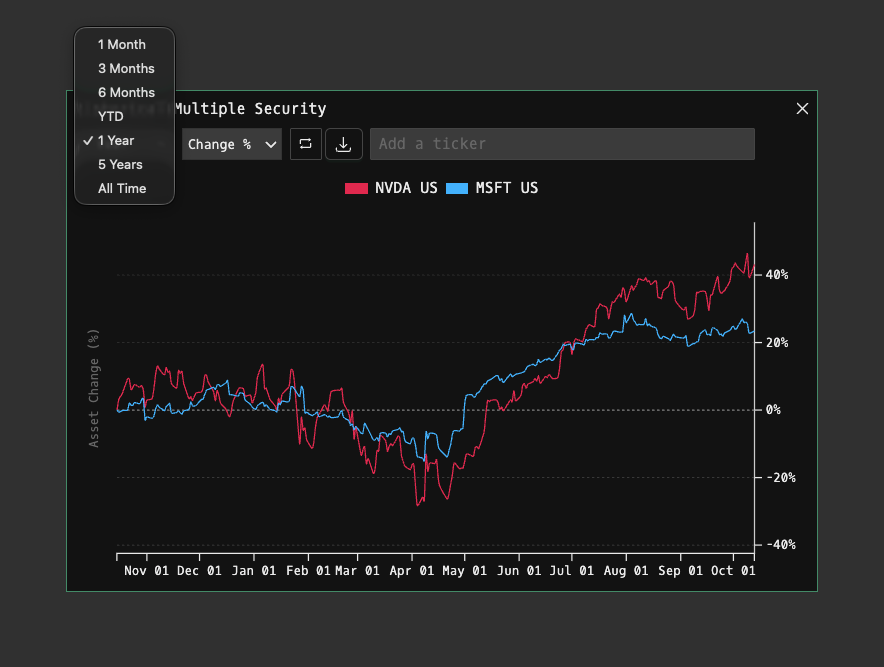
Task: Click the Sep 01 x-axis label
Action: click(680, 571)
